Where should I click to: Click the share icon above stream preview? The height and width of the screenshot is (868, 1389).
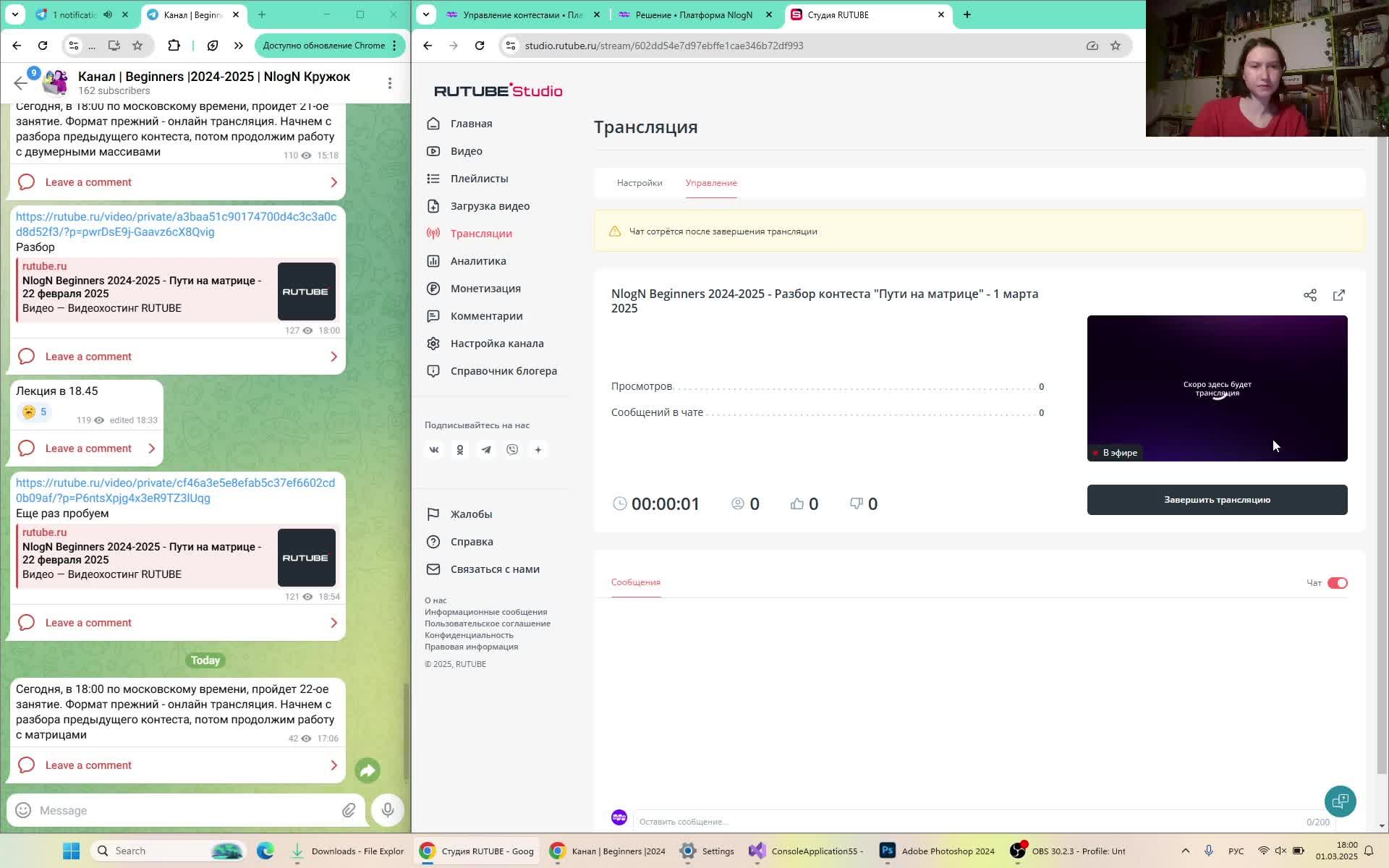(1309, 295)
